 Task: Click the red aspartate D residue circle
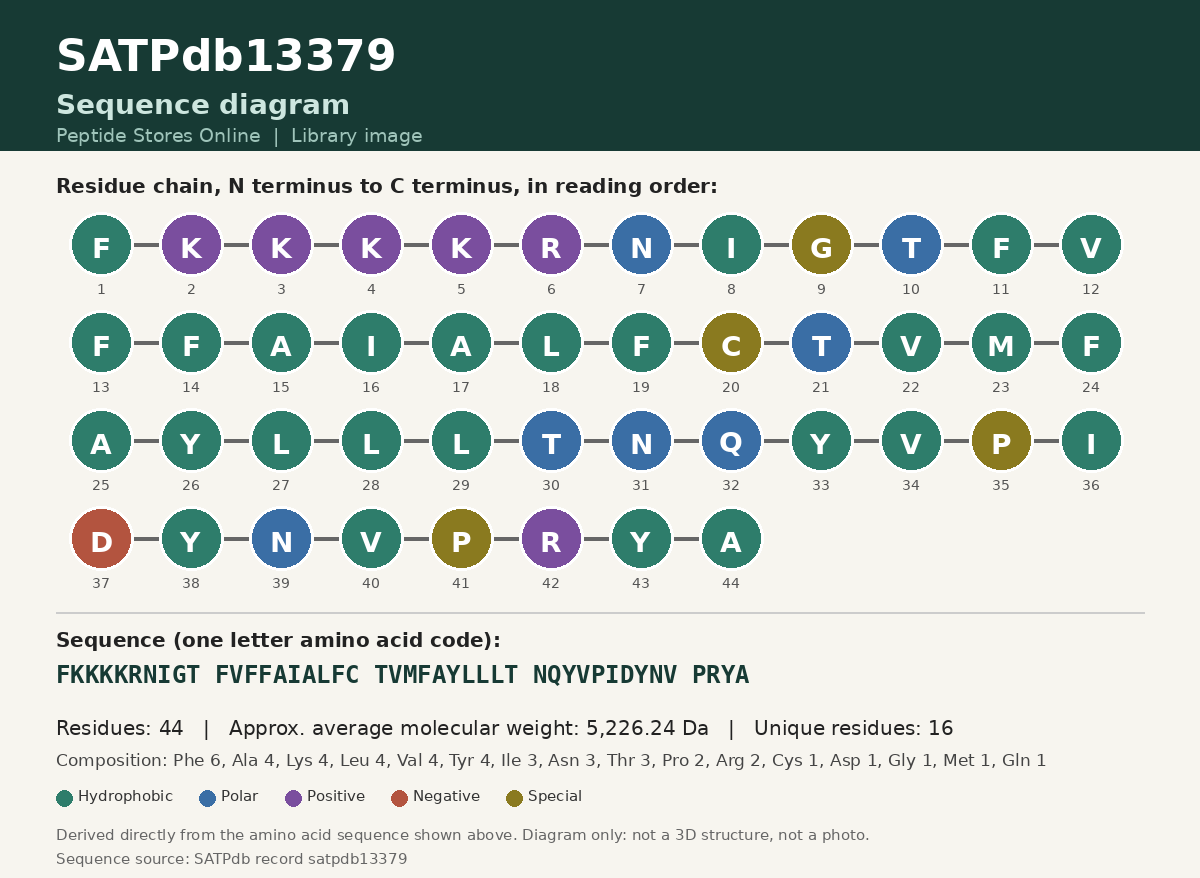101,539
